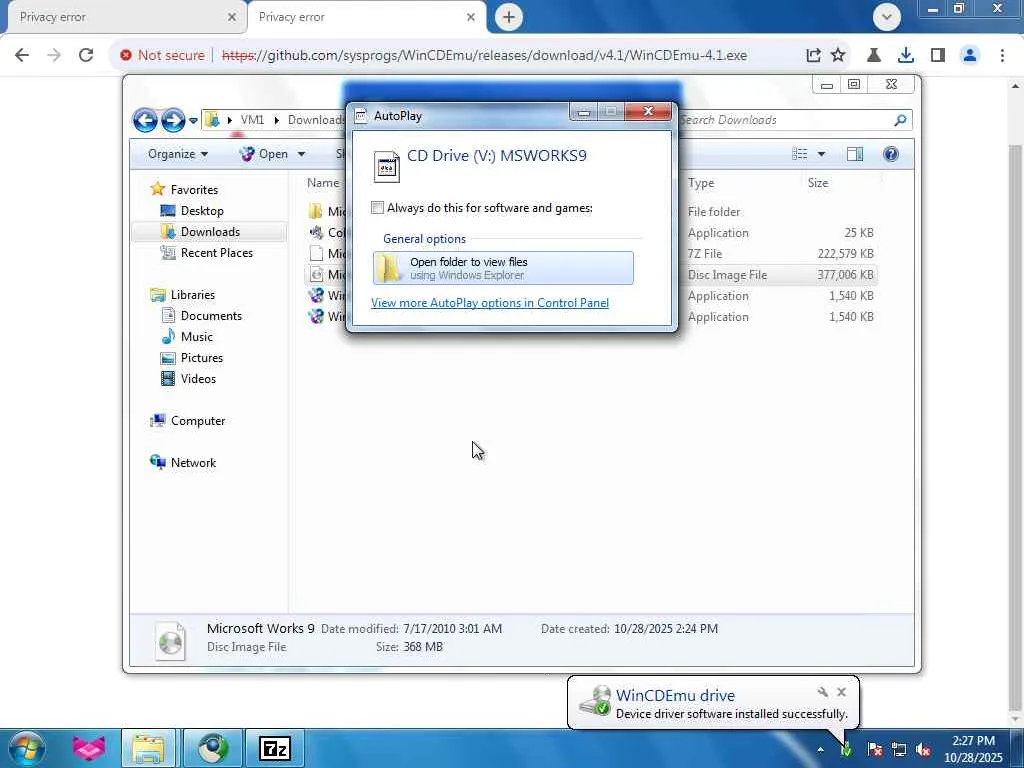Open Explorer recent locations dropdown
The image size is (1024, 768).
tap(193, 121)
